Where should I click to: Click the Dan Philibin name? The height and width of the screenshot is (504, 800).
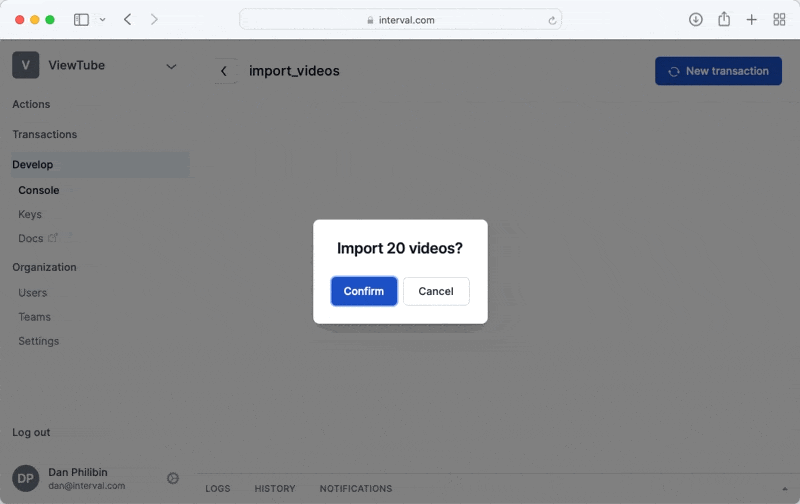coord(78,472)
